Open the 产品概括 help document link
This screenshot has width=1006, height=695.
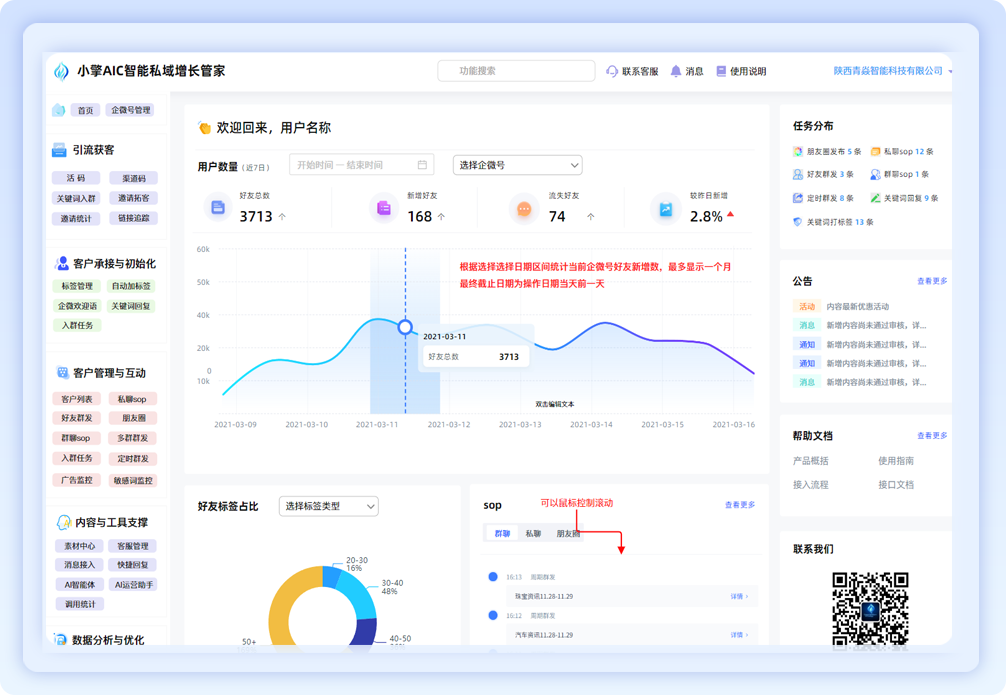click(x=810, y=461)
